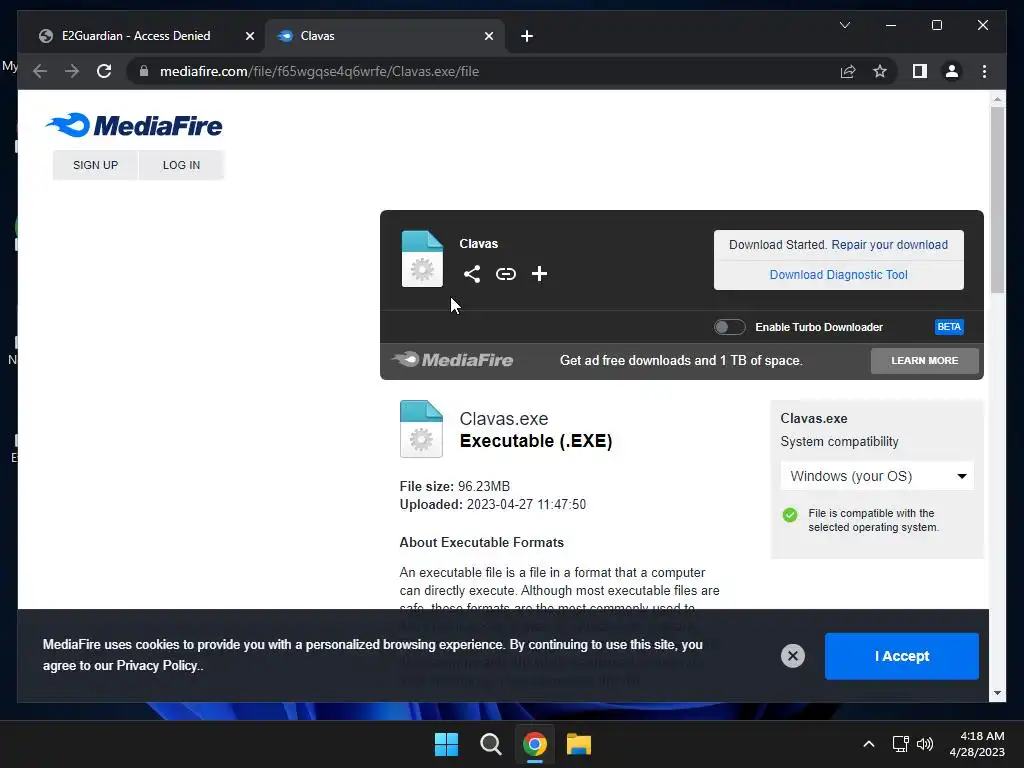Click the "File size: 96.23MB" text
This screenshot has width=1024, height=768.
click(455, 487)
